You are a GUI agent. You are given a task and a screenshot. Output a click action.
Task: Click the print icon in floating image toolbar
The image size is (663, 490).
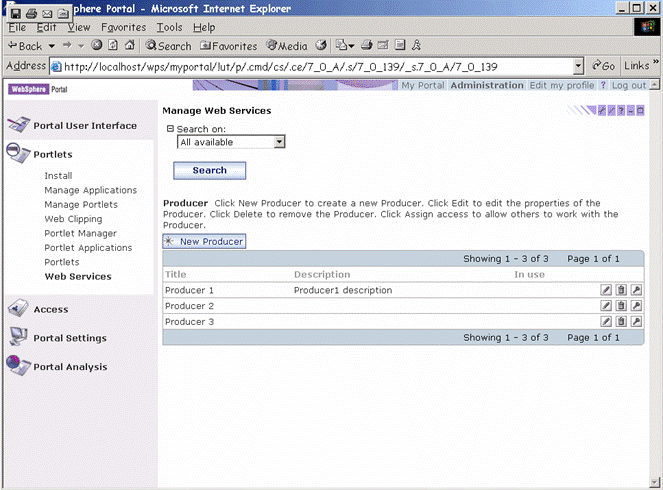pos(31,14)
